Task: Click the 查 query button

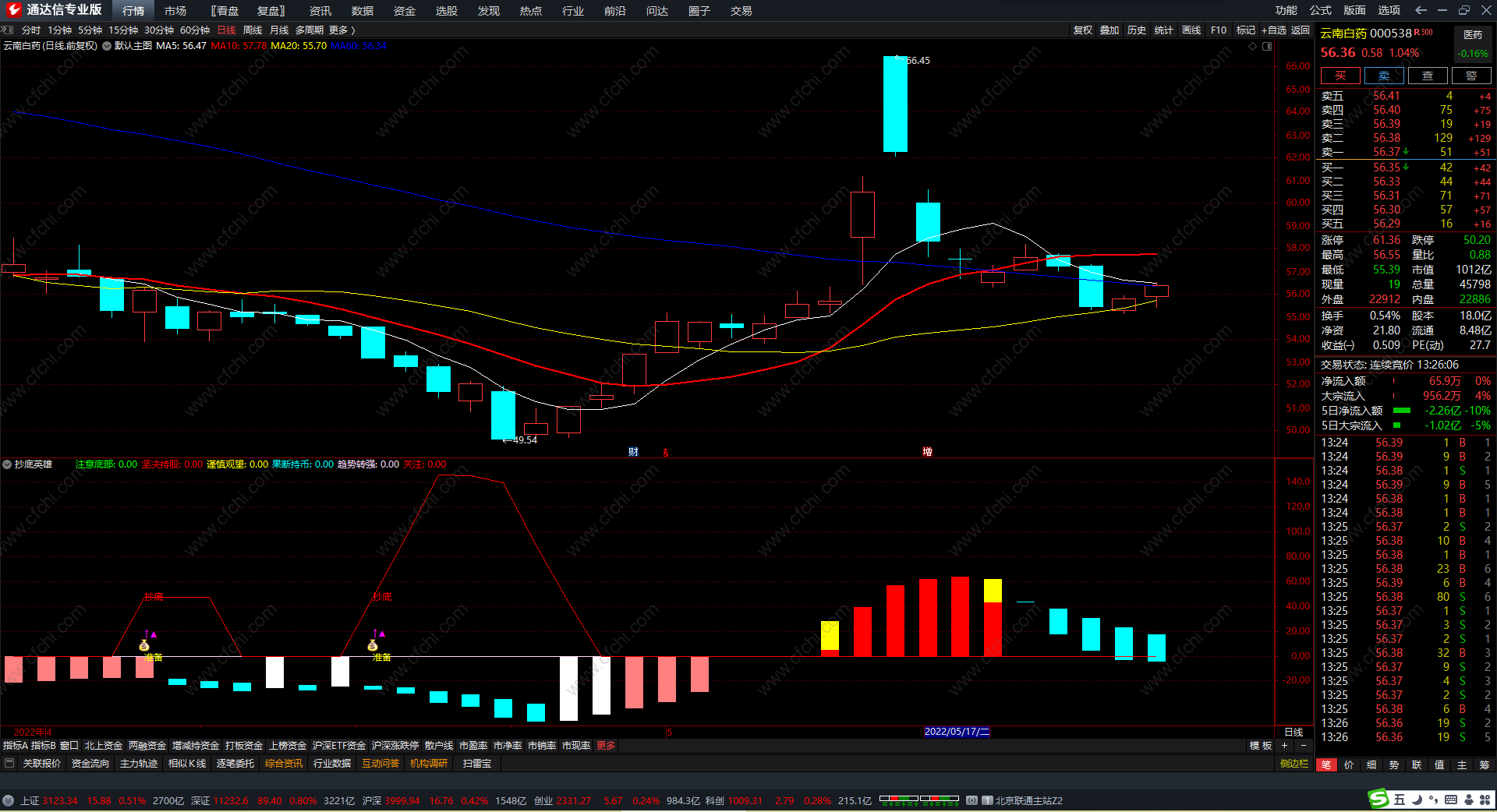Action: (x=1428, y=76)
